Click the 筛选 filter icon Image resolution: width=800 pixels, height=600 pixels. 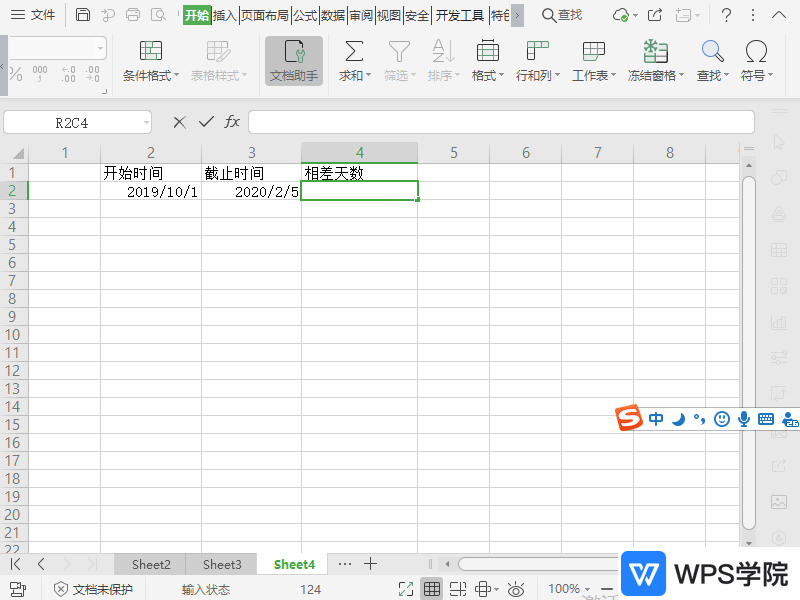tap(399, 51)
